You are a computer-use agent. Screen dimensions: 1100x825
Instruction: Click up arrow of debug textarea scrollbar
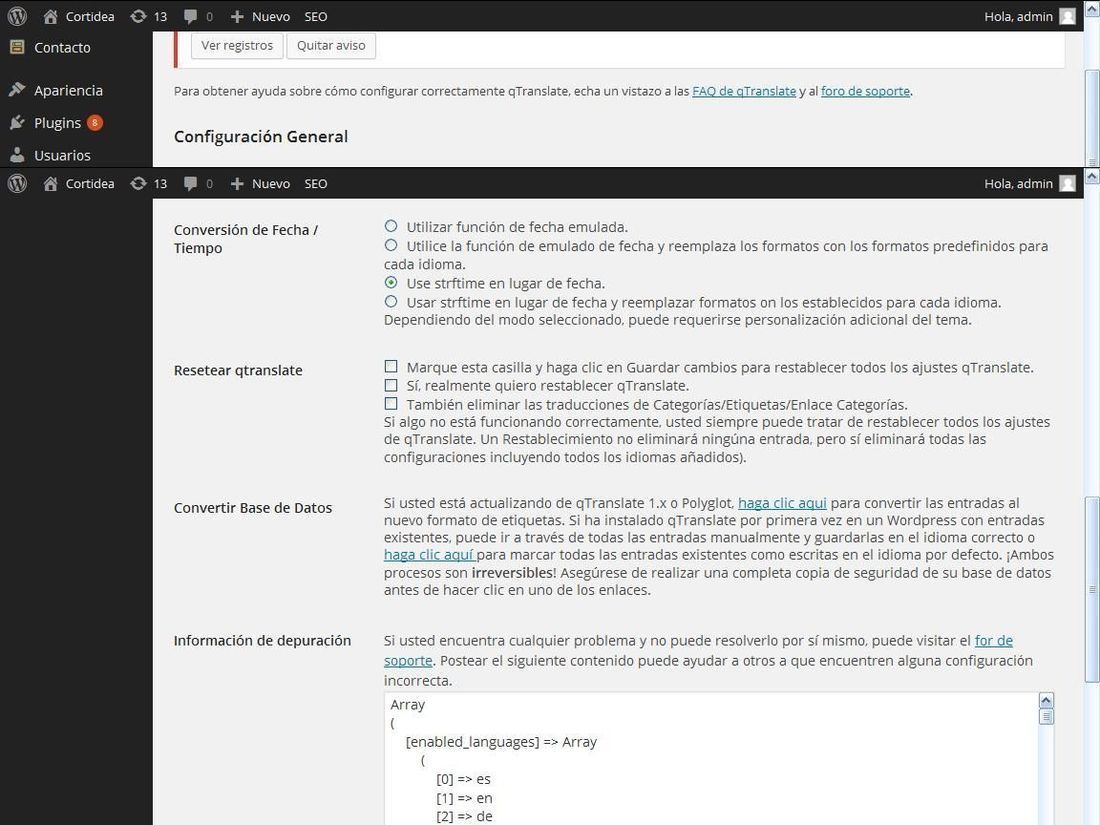[x=1046, y=700]
